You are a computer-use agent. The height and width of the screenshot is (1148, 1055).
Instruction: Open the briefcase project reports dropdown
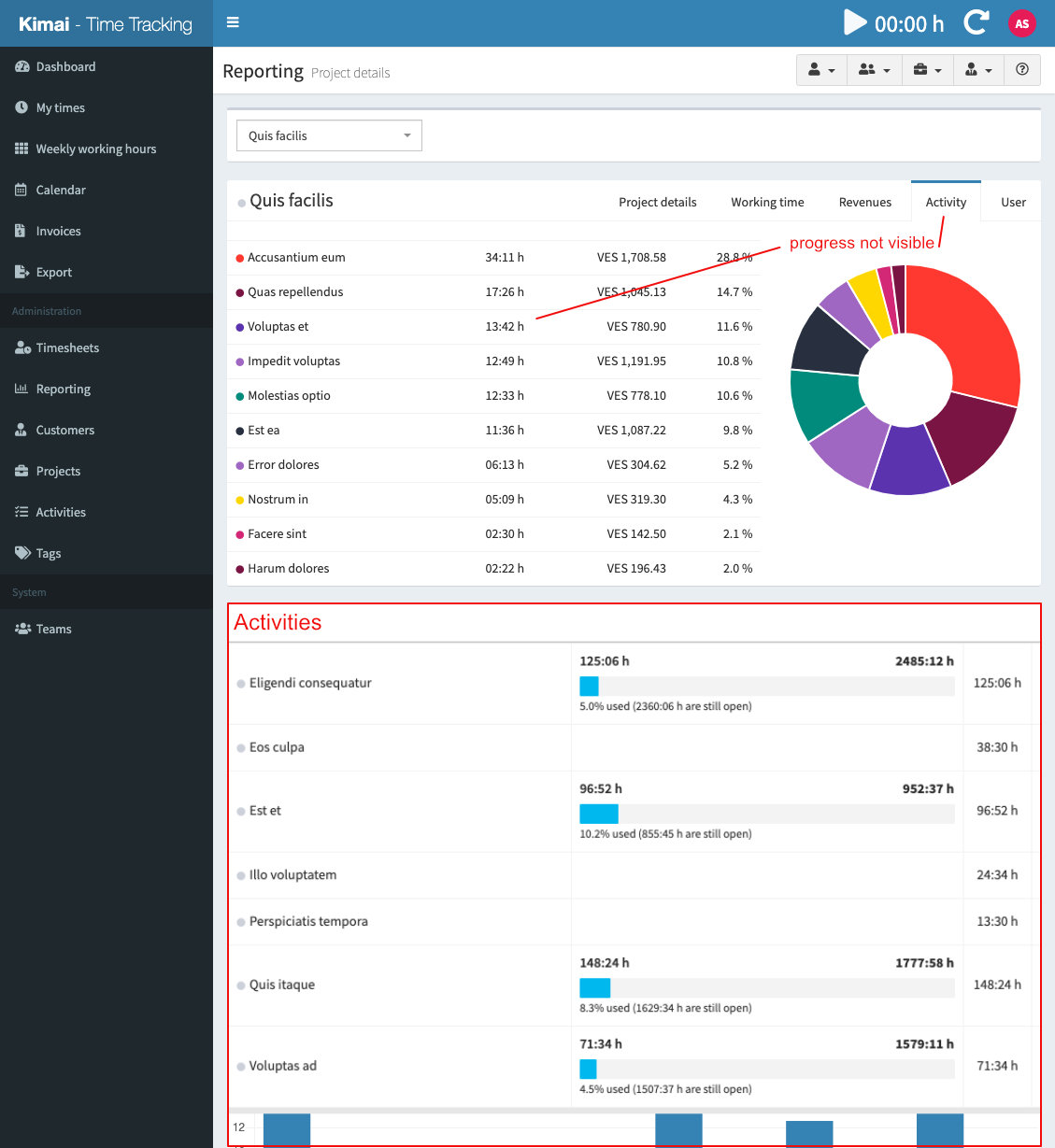pos(928,70)
